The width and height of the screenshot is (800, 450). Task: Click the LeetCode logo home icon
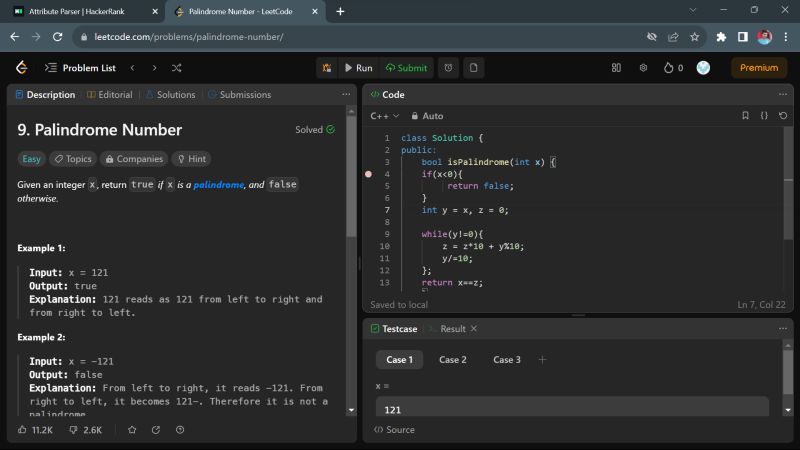[x=22, y=68]
